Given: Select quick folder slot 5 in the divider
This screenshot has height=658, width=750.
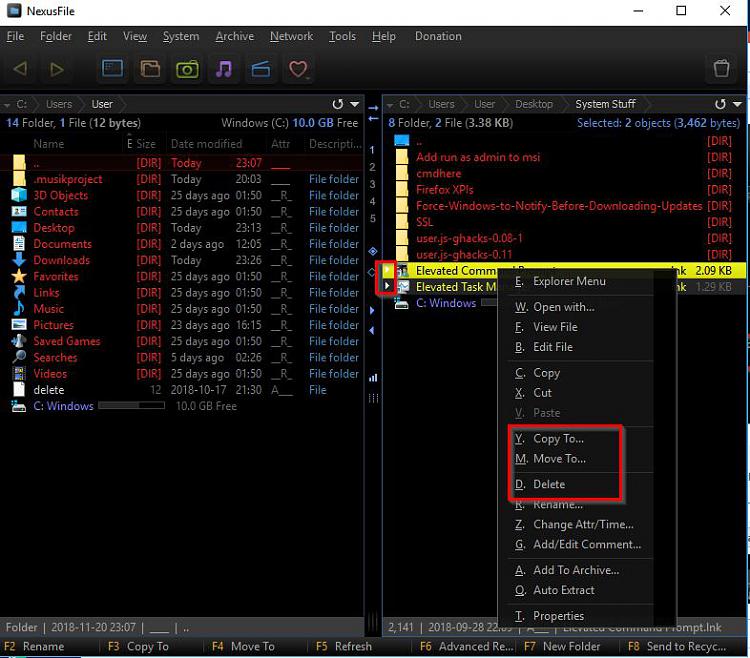Looking at the screenshot, I should point(372,219).
